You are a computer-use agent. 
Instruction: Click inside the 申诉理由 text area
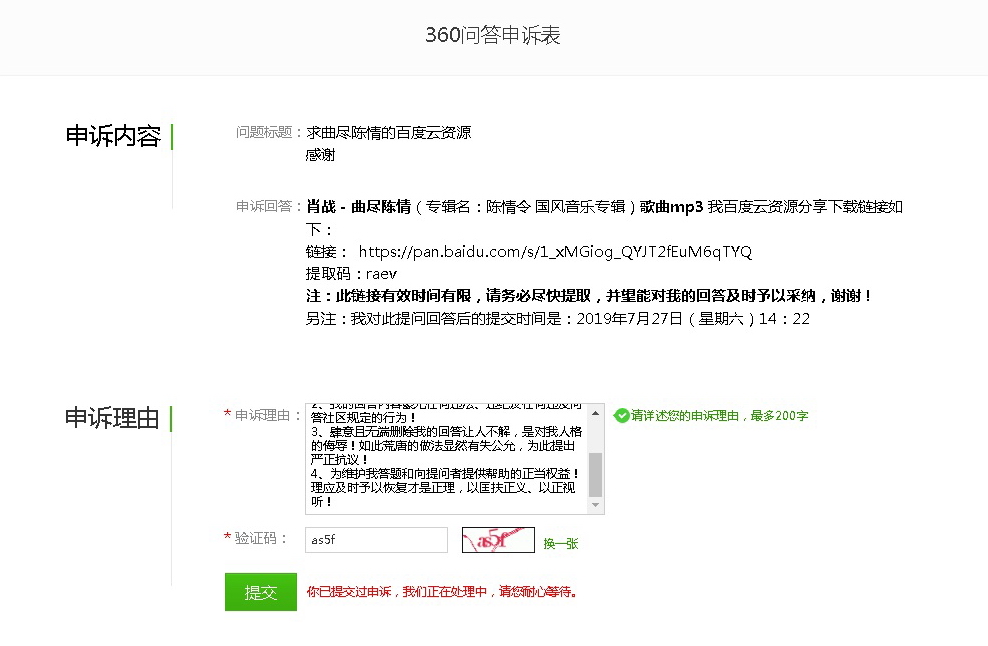coord(447,459)
